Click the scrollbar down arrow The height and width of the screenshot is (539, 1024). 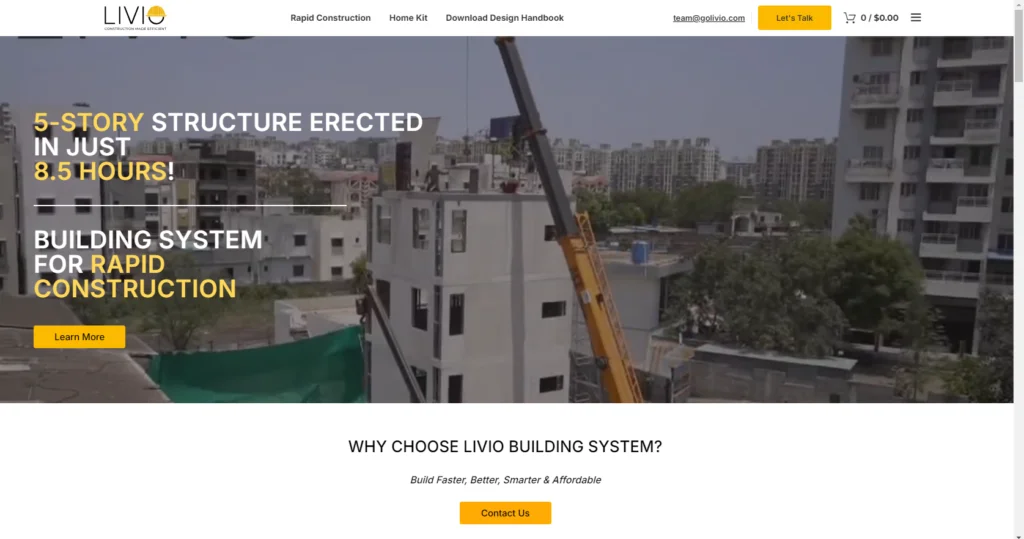1018,536
